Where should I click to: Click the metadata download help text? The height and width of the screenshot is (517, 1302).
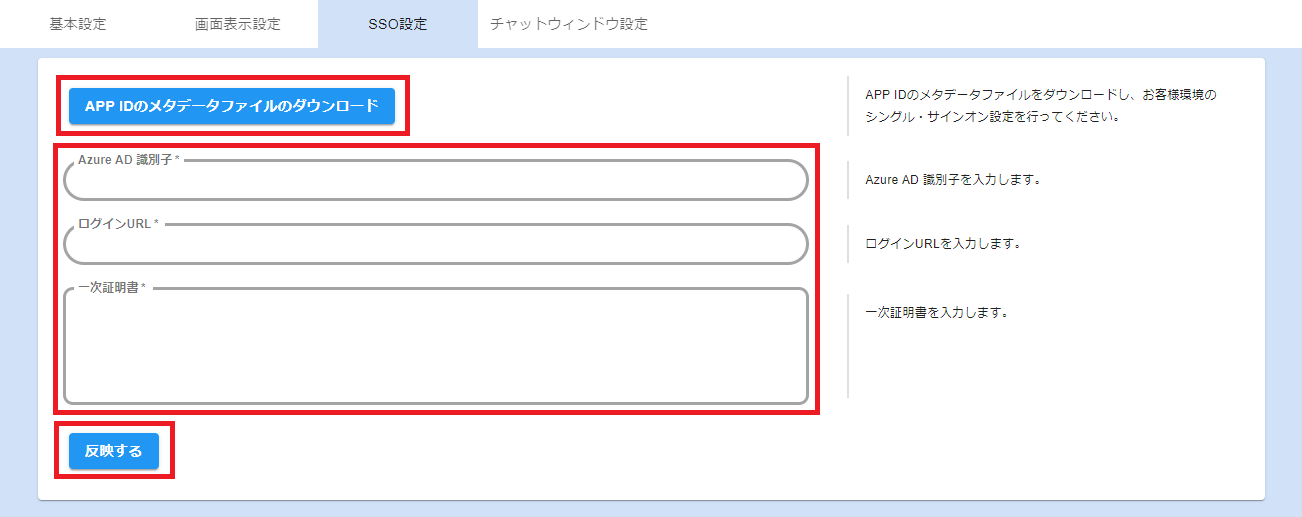pyautogui.click(x=1040, y=95)
